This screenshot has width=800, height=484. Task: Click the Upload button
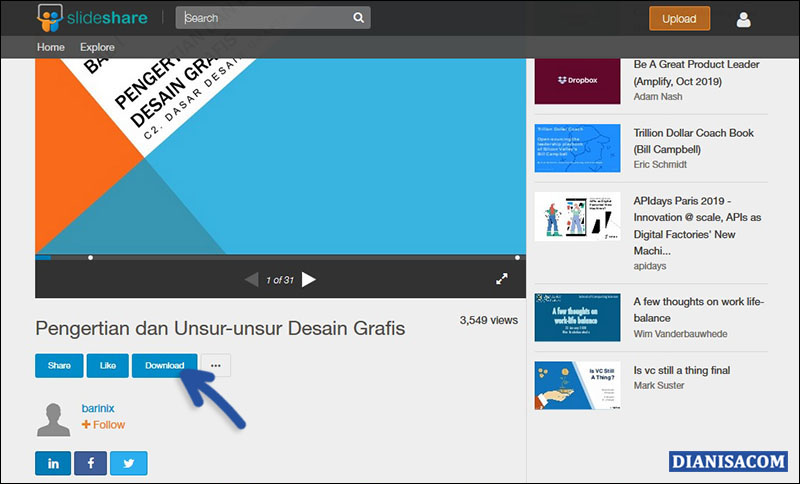(679, 19)
